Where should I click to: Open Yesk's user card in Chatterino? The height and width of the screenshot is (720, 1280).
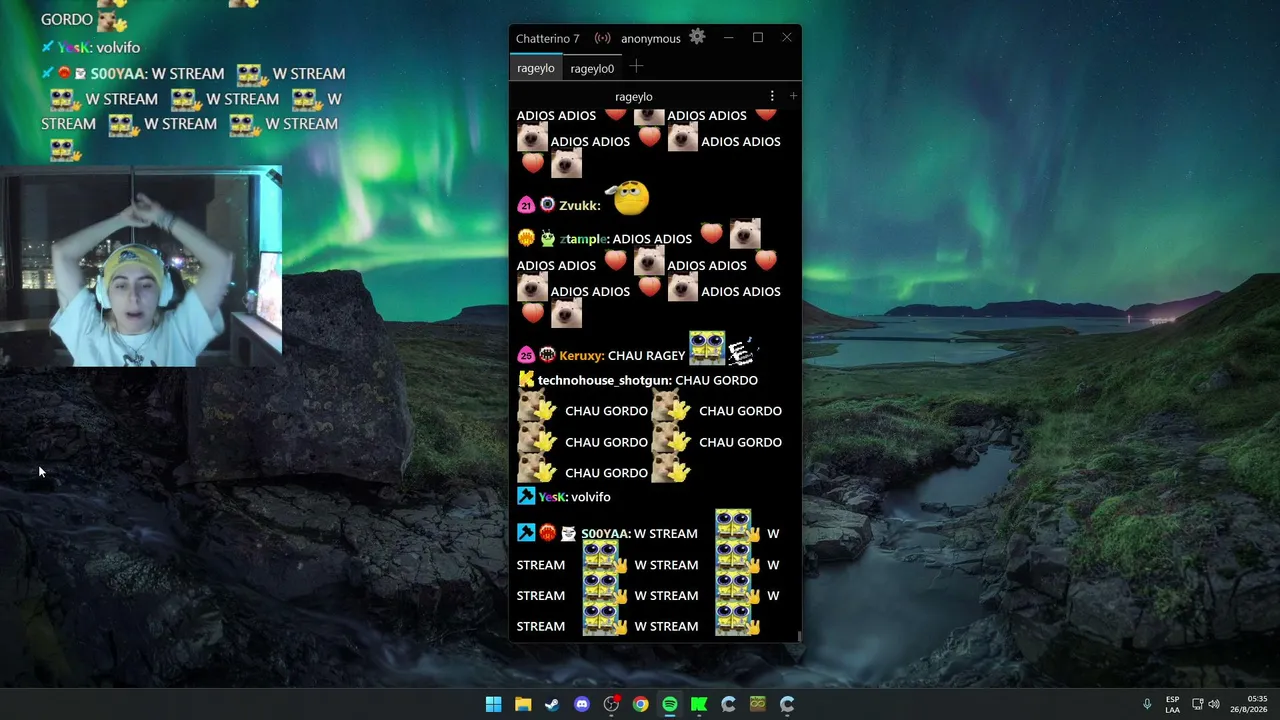(552, 497)
